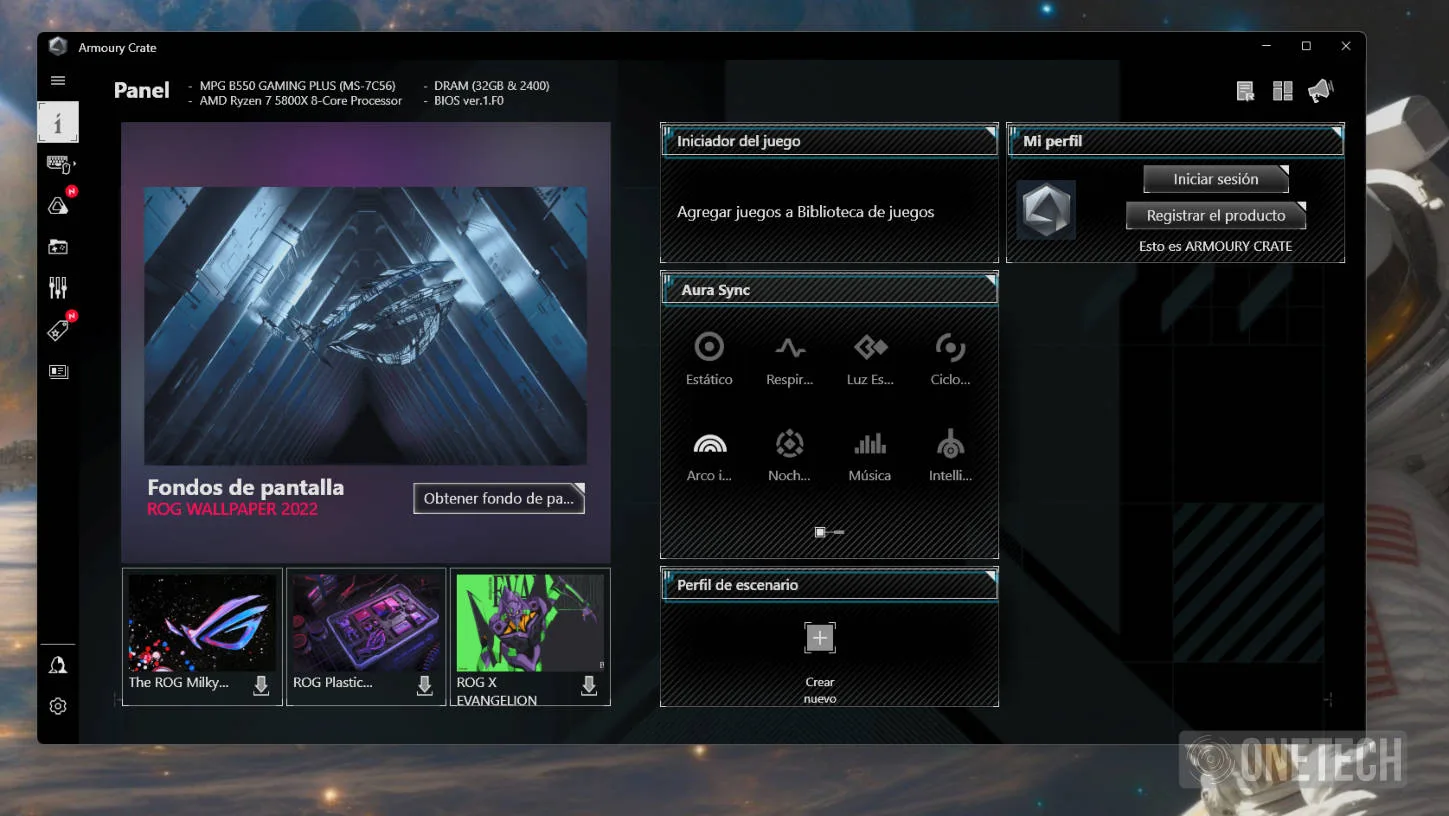
Task: Open the Aura Sync triangle icon in sidebar
Action: click(x=59, y=204)
